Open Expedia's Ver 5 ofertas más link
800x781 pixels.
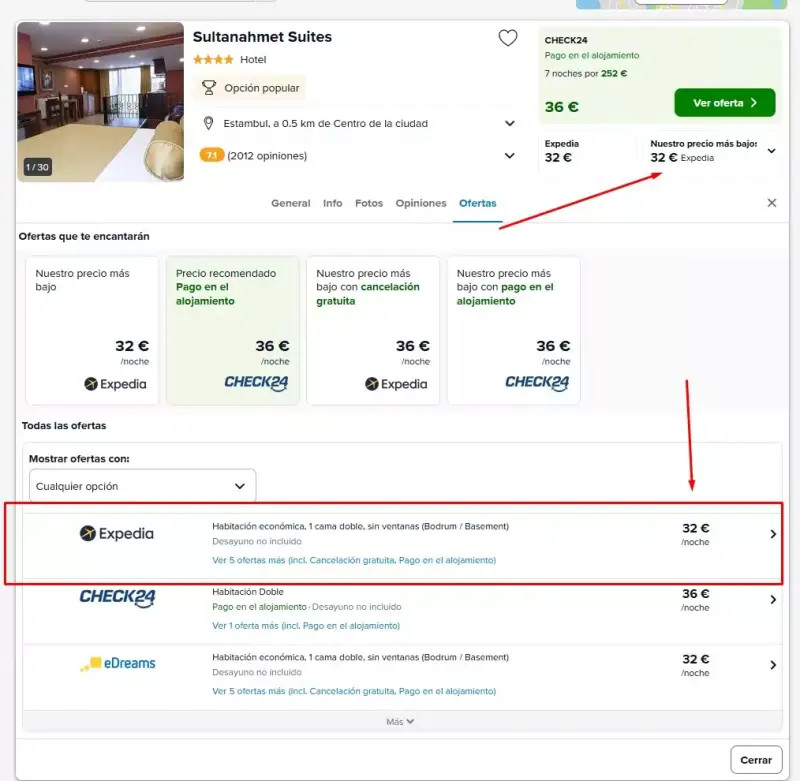click(x=354, y=560)
